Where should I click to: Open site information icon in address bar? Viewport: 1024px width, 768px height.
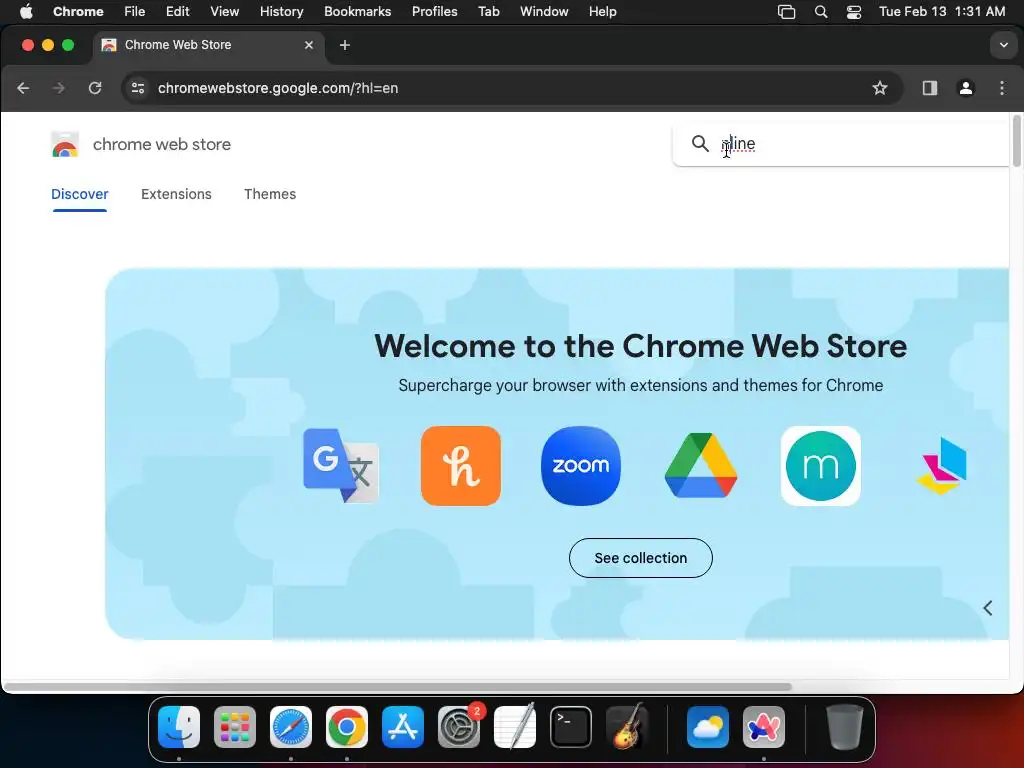coord(138,88)
